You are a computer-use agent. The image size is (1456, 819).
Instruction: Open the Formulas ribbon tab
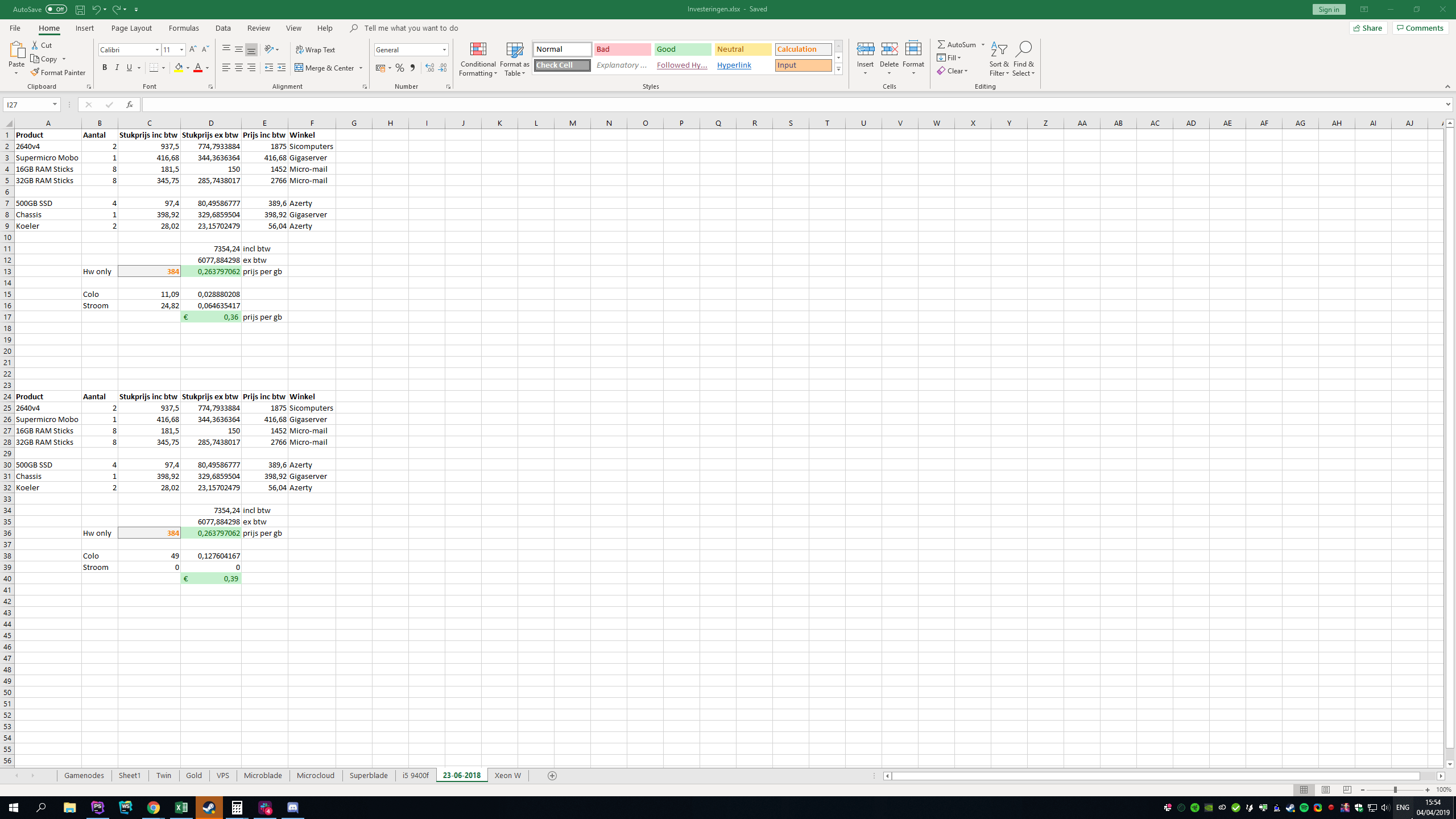coord(184,28)
